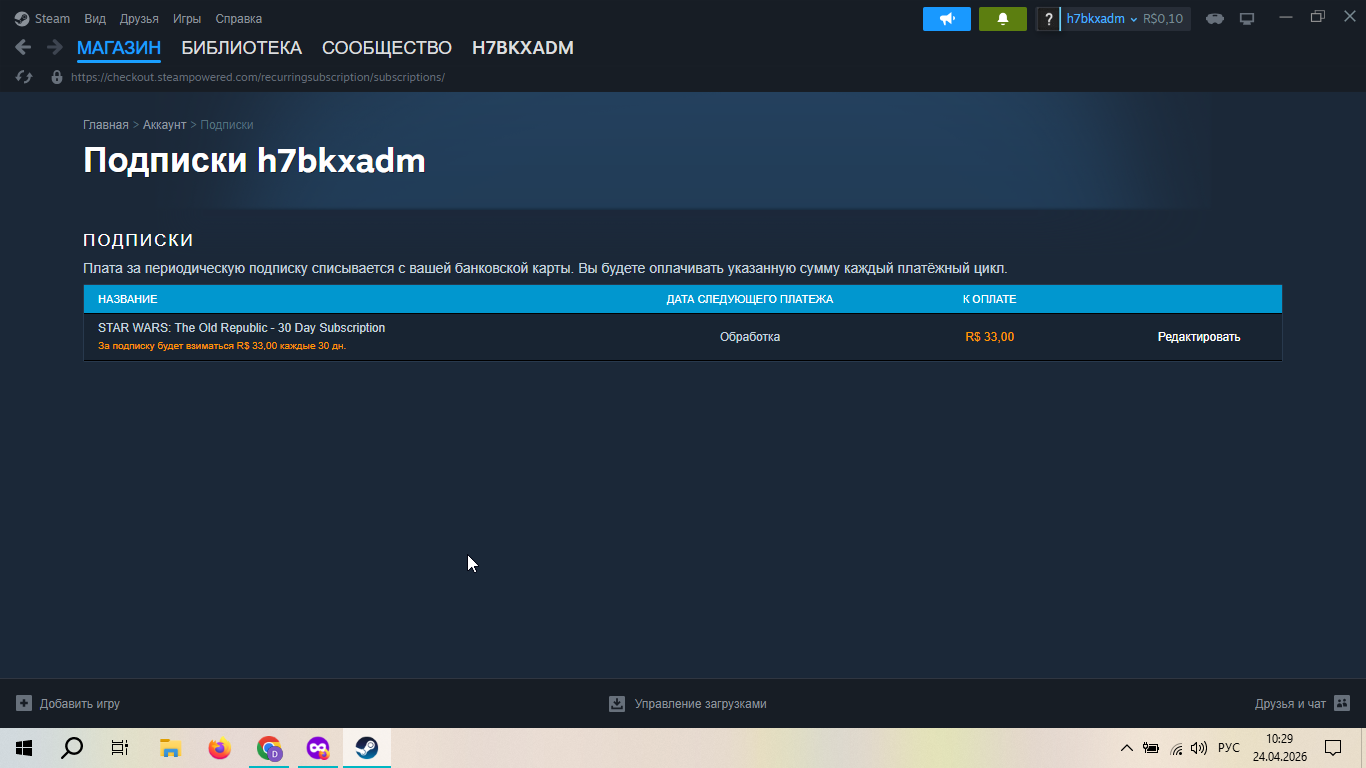This screenshot has width=1366, height=768.
Task: Click the ДАТА СЛЕДУЮЩЕГО ПЛАТЕЖА column header
Action: pos(750,299)
